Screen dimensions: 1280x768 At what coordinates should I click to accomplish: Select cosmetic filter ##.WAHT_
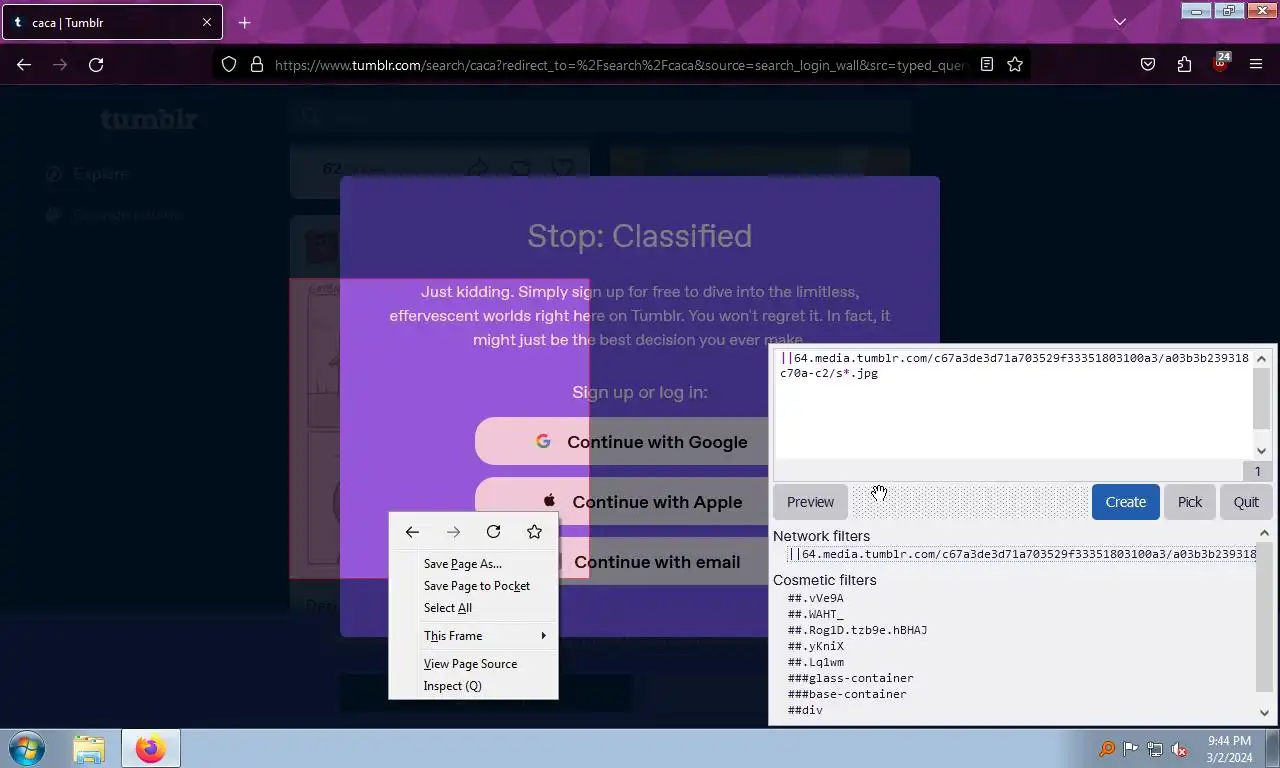(815, 614)
